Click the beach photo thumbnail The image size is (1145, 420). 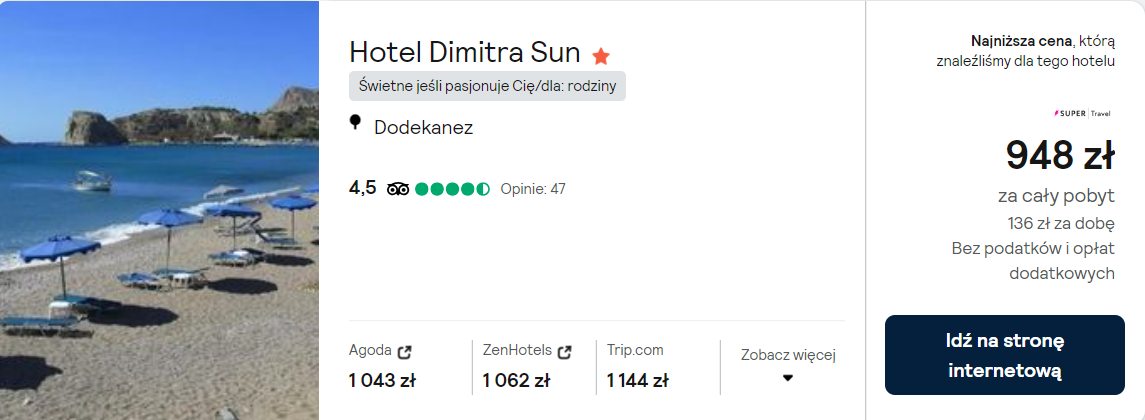pyautogui.click(x=159, y=210)
